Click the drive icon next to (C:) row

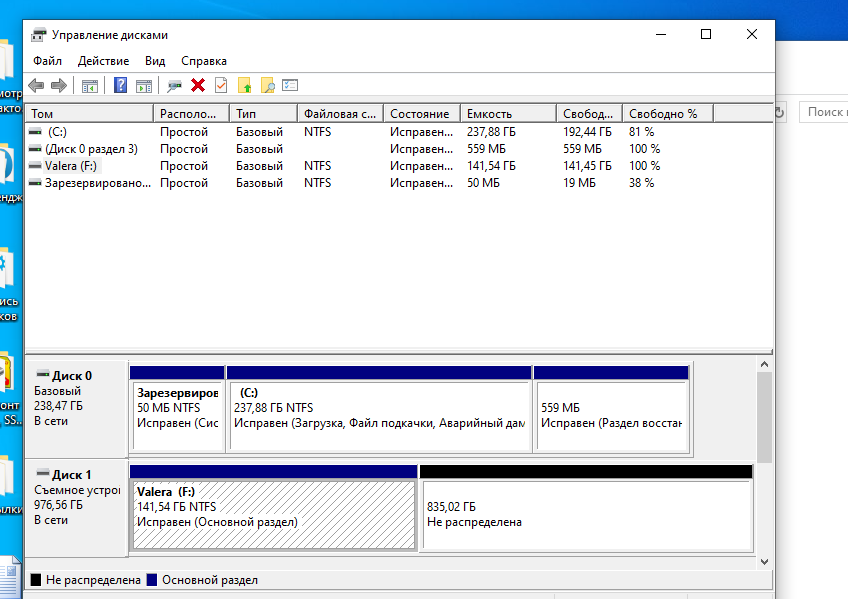pyautogui.click(x=35, y=131)
